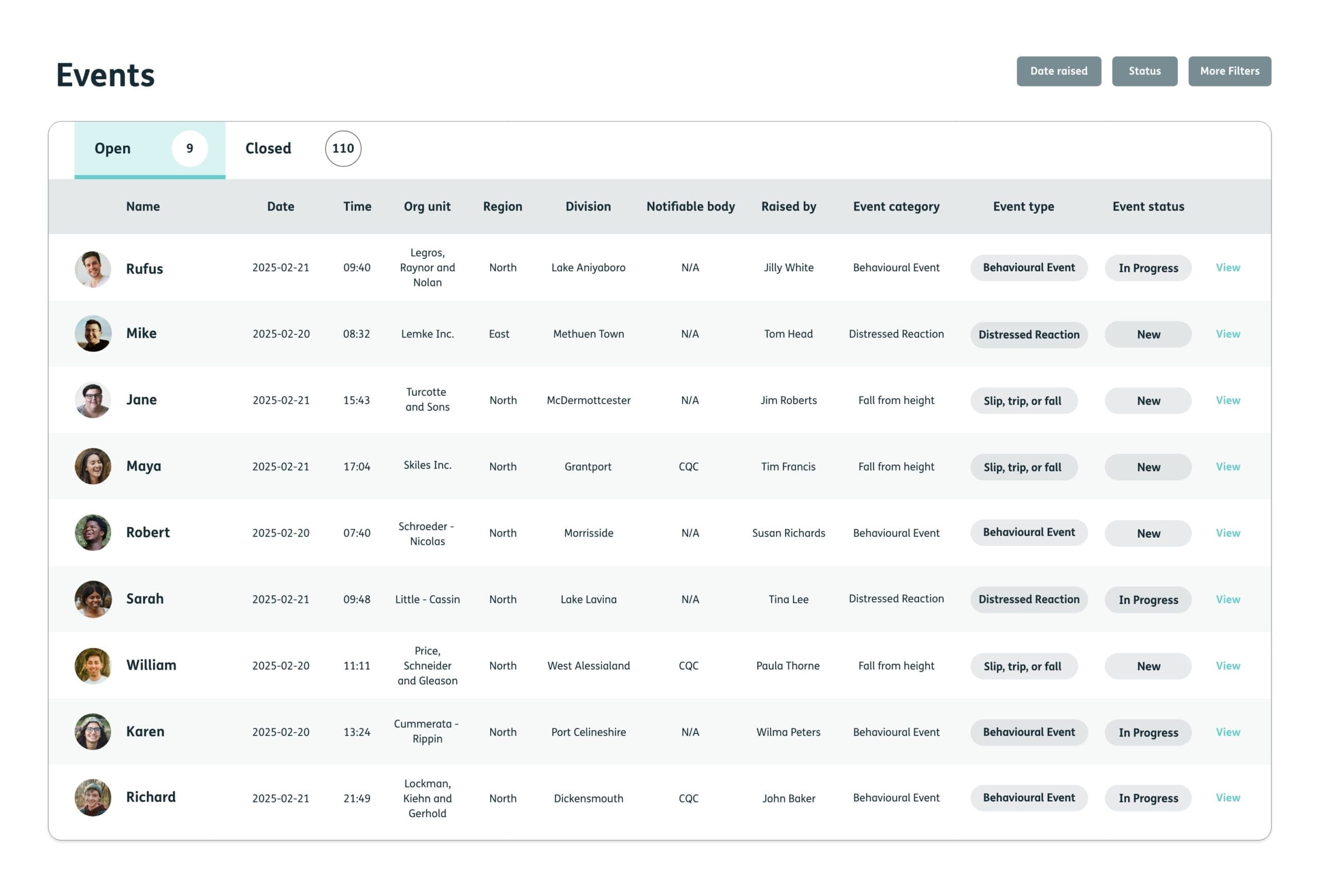Click the Event status column header

(1148, 206)
